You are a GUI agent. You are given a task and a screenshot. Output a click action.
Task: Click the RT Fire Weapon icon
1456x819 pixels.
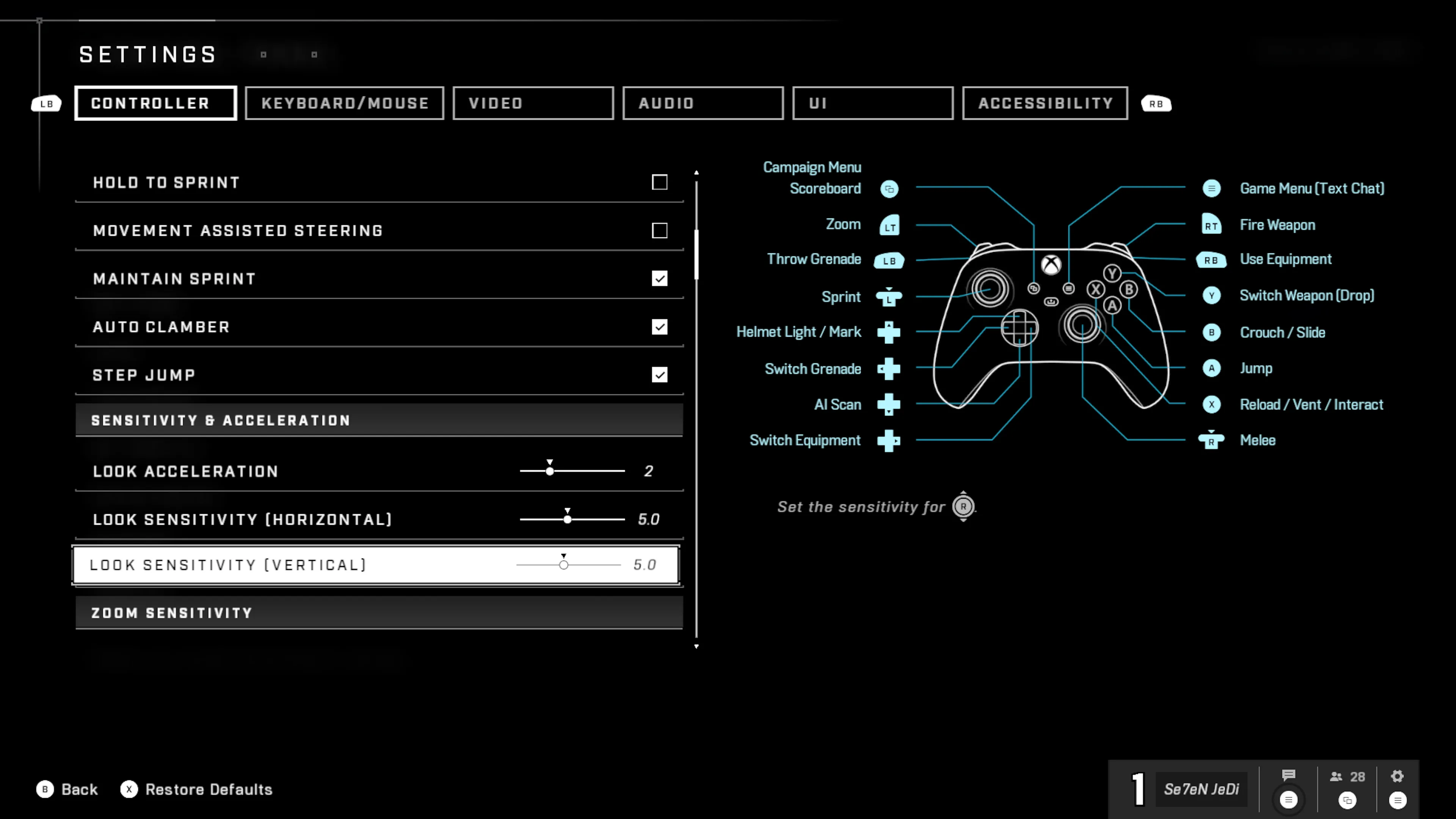tap(1211, 225)
